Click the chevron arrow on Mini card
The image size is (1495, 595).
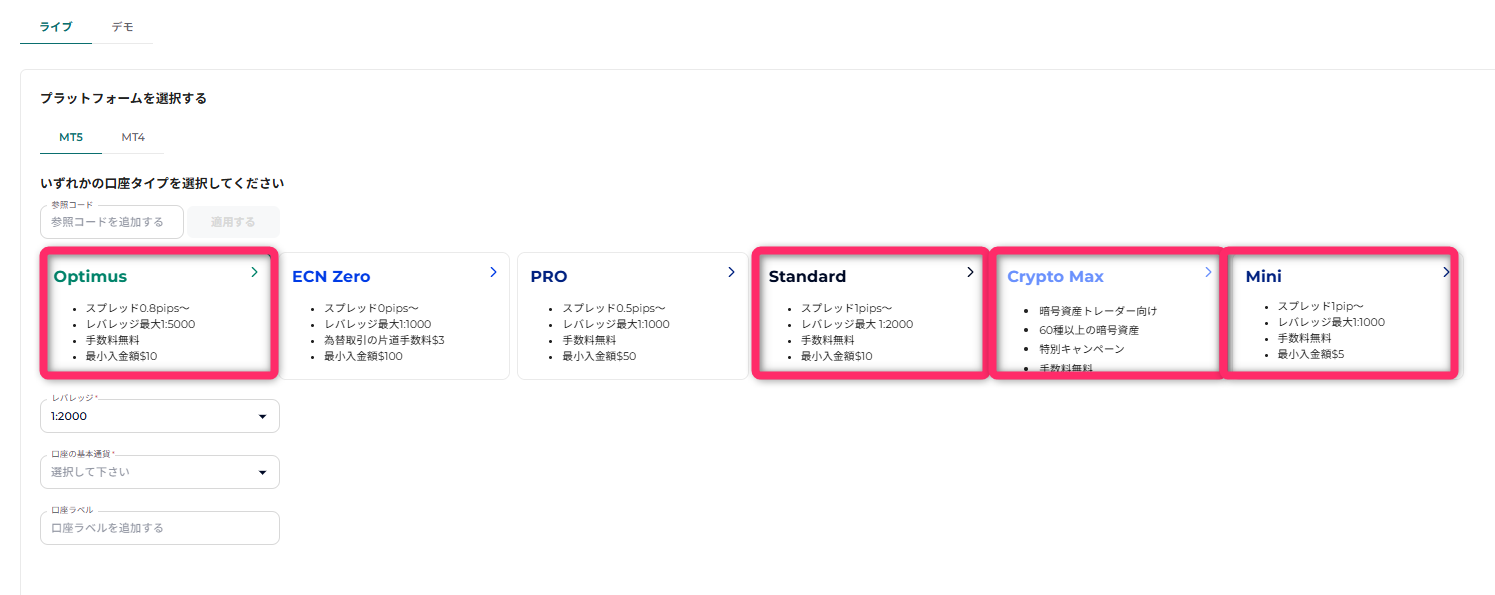click(1446, 271)
